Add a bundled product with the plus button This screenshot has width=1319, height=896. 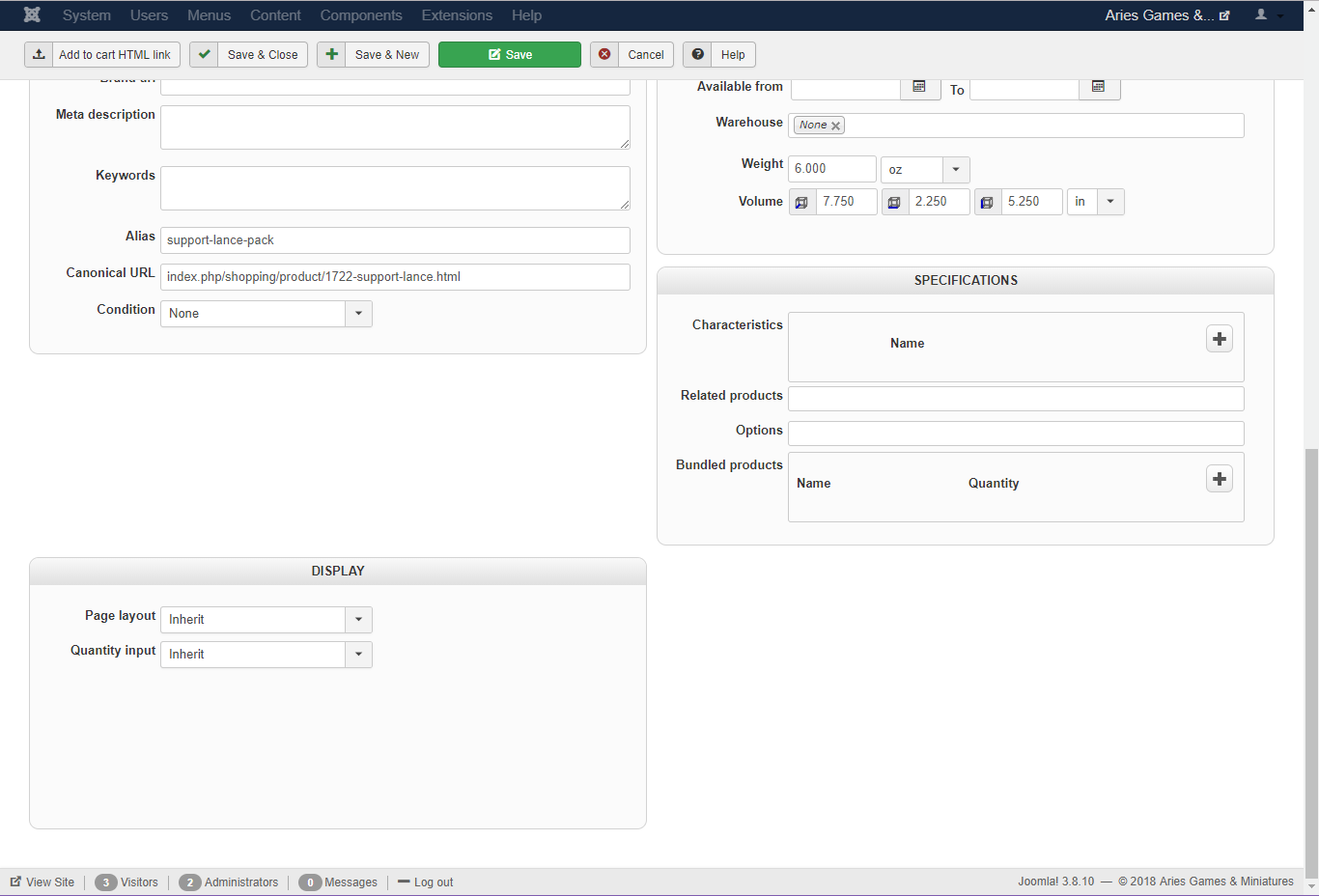(1220, 479)
